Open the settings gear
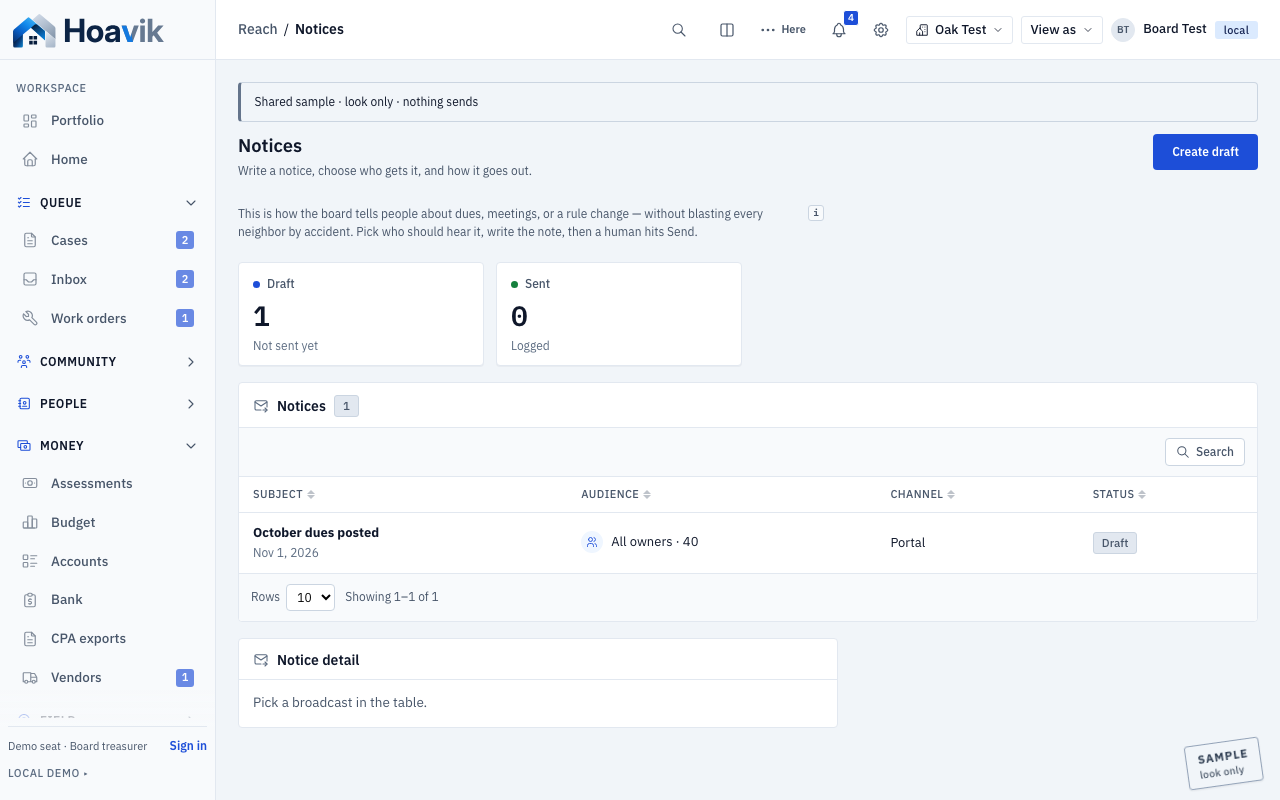1280x800 pixels. [x=881, y=30]
